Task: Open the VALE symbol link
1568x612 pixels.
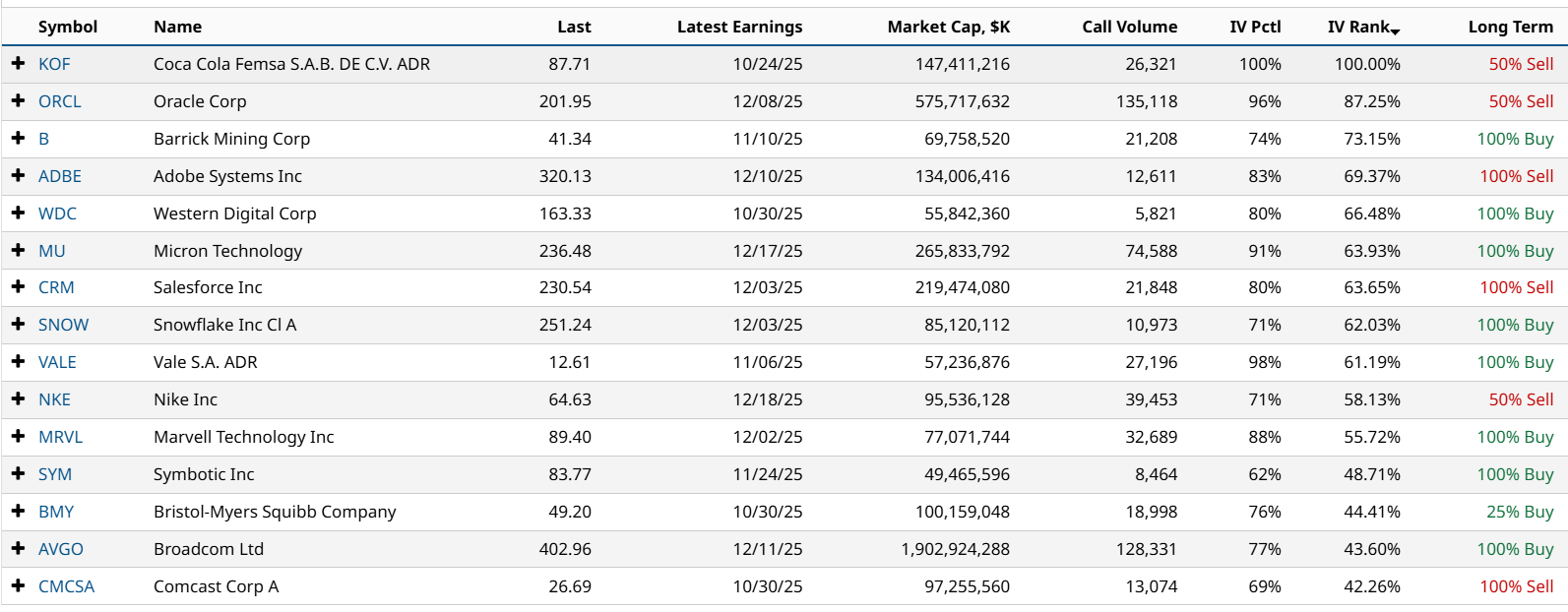Action: point(57,362)
